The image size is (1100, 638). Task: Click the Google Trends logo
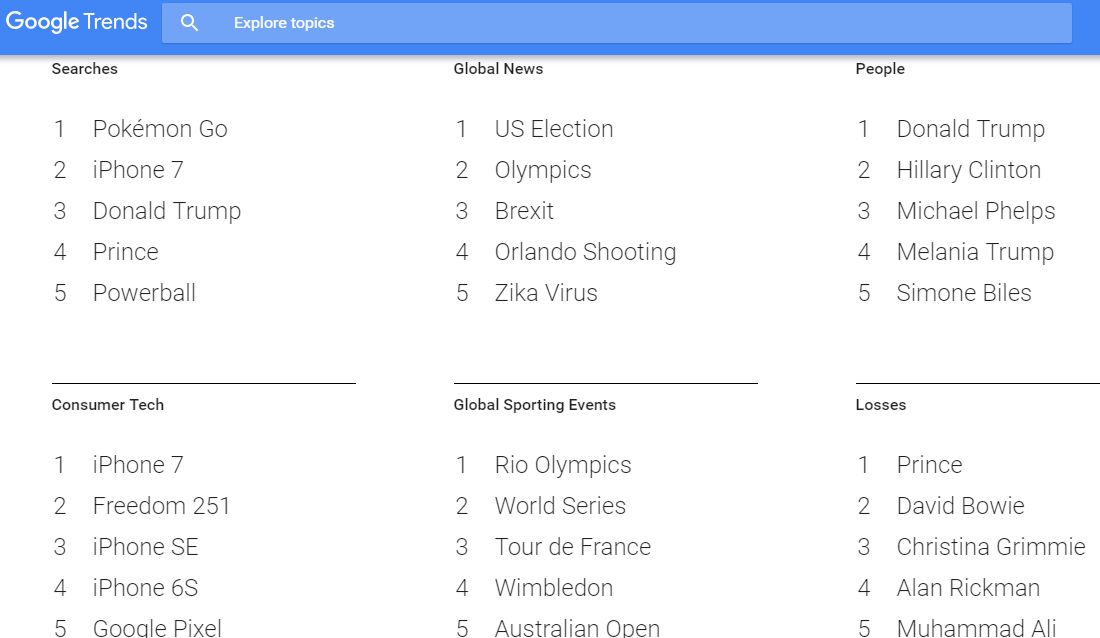click(x=77, y=22)
